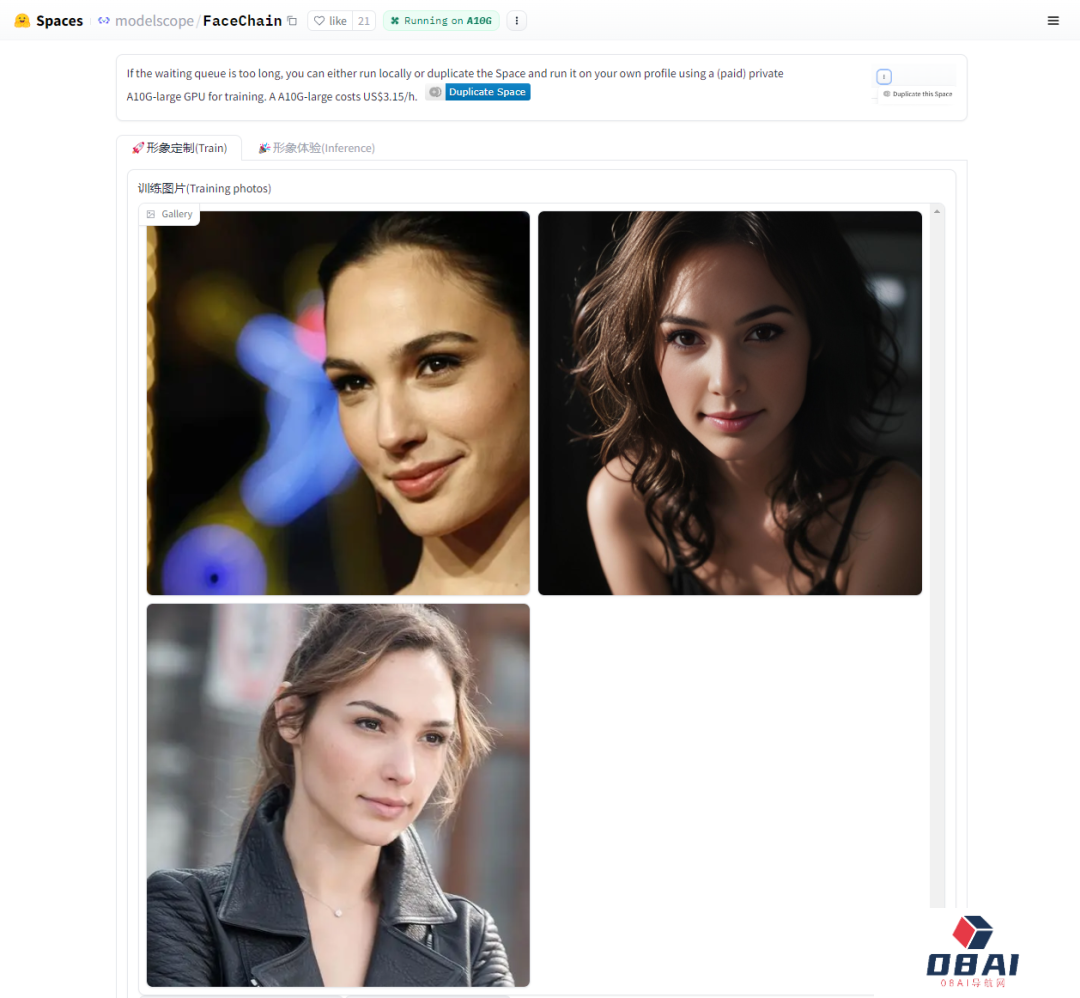This screenshot has width=1080, height=998.
Task: Expand the hamburger navigation menu
Action: pyautogui.click(x=1053, y=21)
